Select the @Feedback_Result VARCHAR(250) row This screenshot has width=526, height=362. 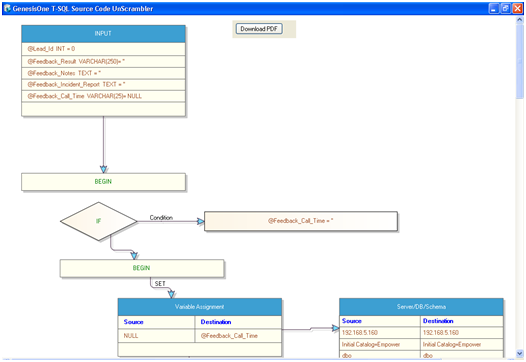pyautogui.click(x=103, y=61)
